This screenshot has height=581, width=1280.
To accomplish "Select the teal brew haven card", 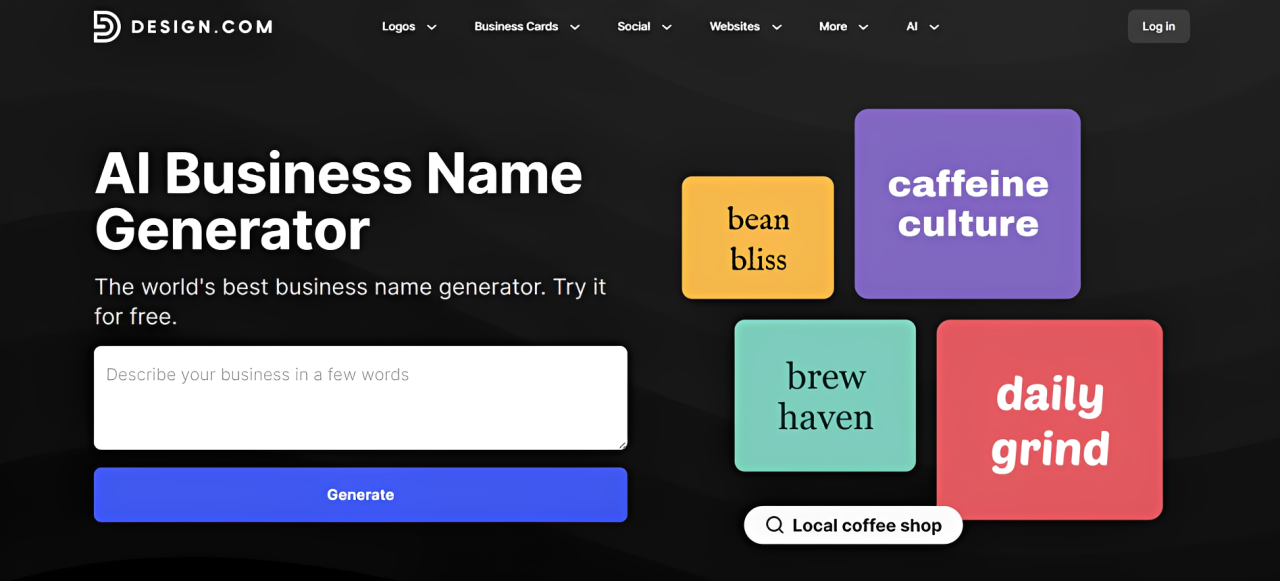I will tap(825, 396).
